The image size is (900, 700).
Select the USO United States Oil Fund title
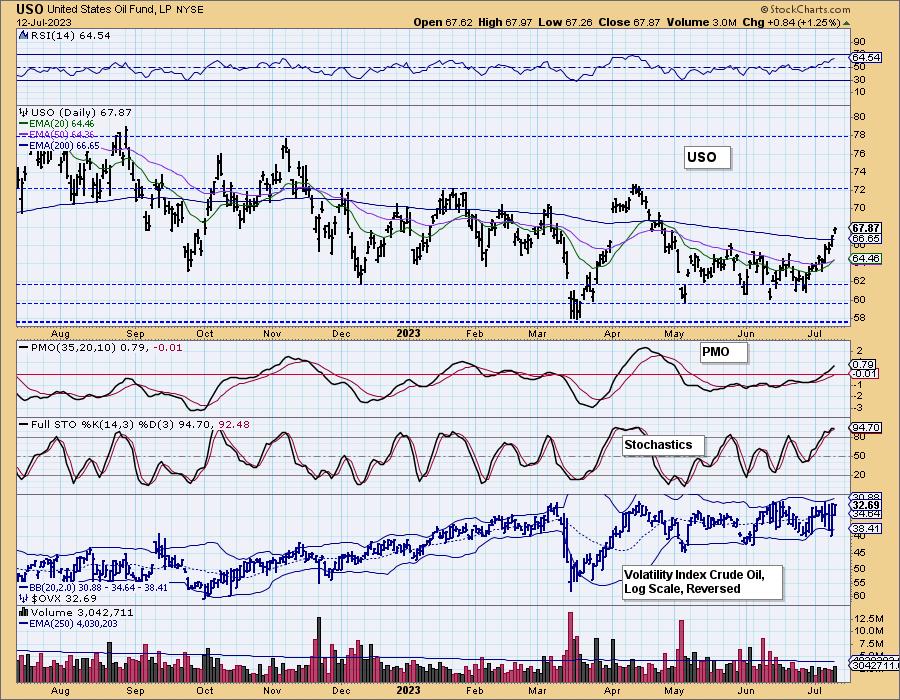coord(109,9)
